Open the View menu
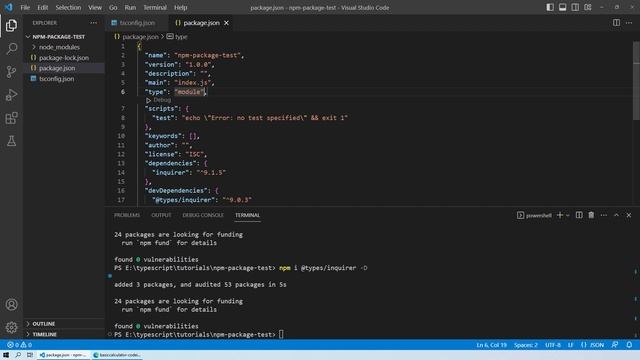The height and width of the screenshot is (360, 640). click(95, 7)
